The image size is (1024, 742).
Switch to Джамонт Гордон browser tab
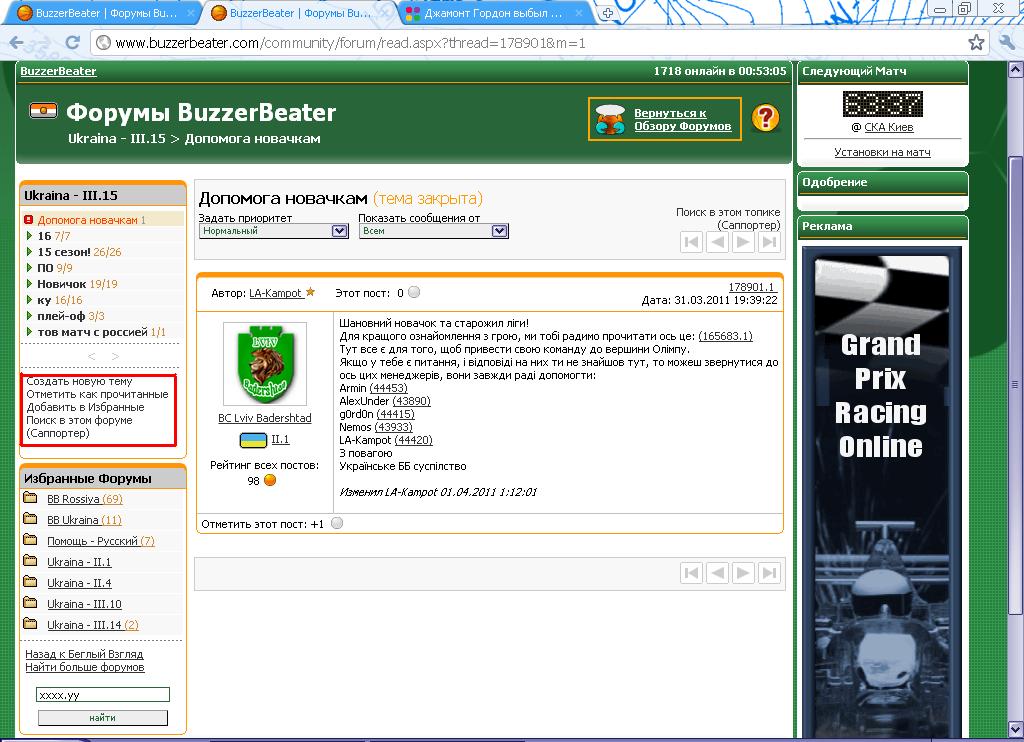coord(493,13)
